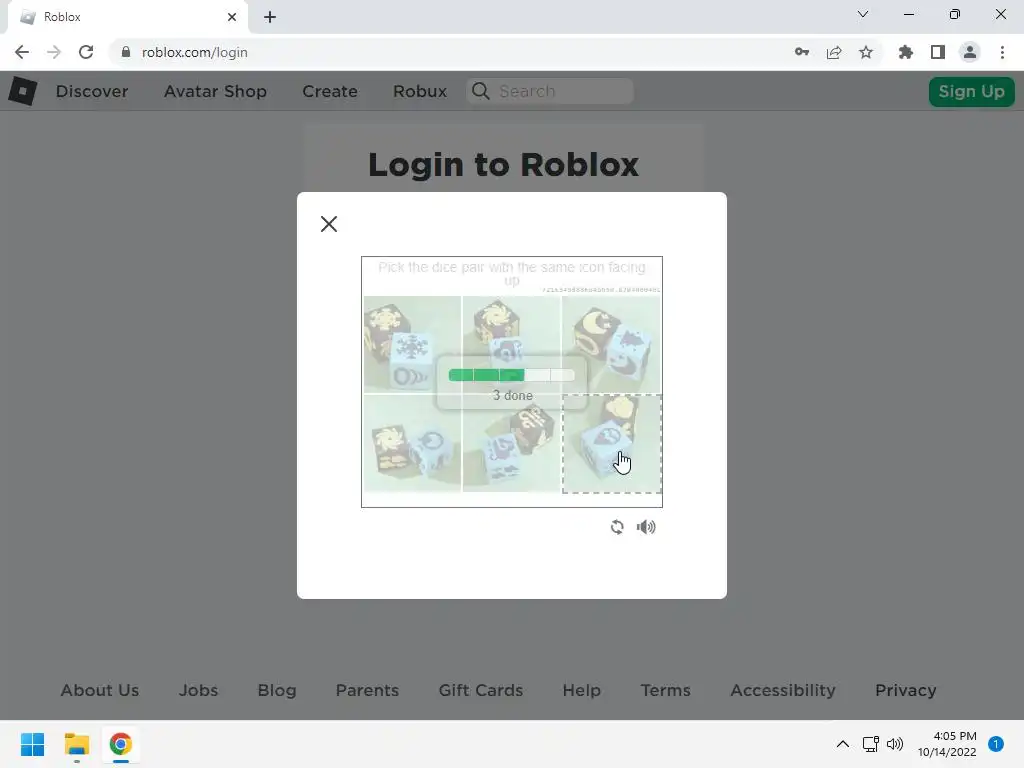
Task: Open the Help footer link
Action: pos(581,690)
